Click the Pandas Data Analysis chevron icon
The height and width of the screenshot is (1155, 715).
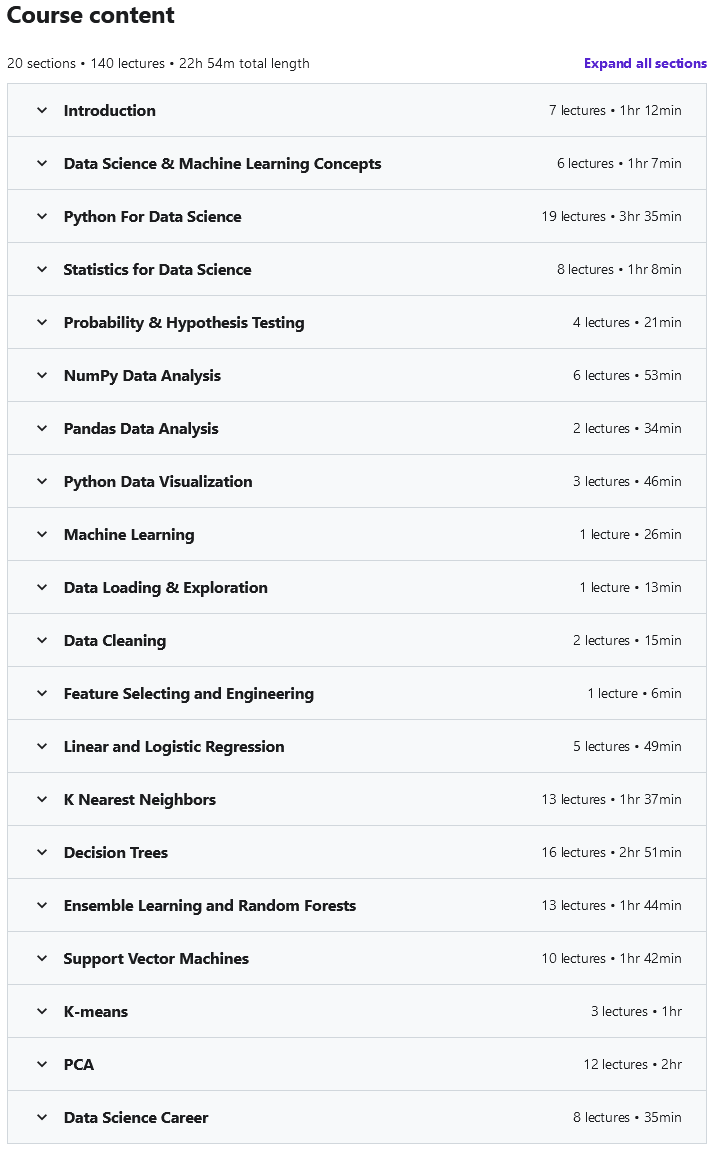pos(42,429)
